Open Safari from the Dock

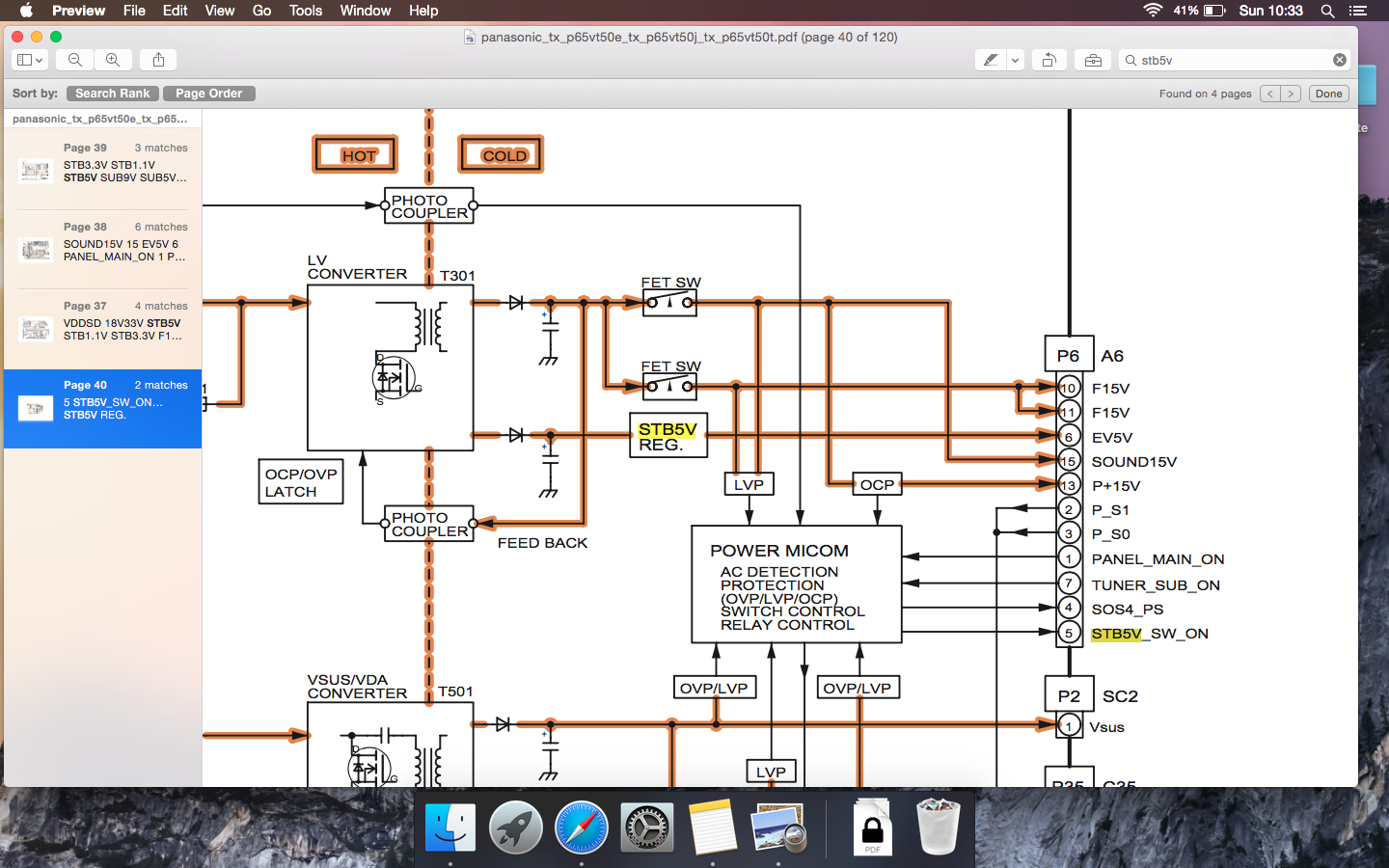click(x=581, y=827)
